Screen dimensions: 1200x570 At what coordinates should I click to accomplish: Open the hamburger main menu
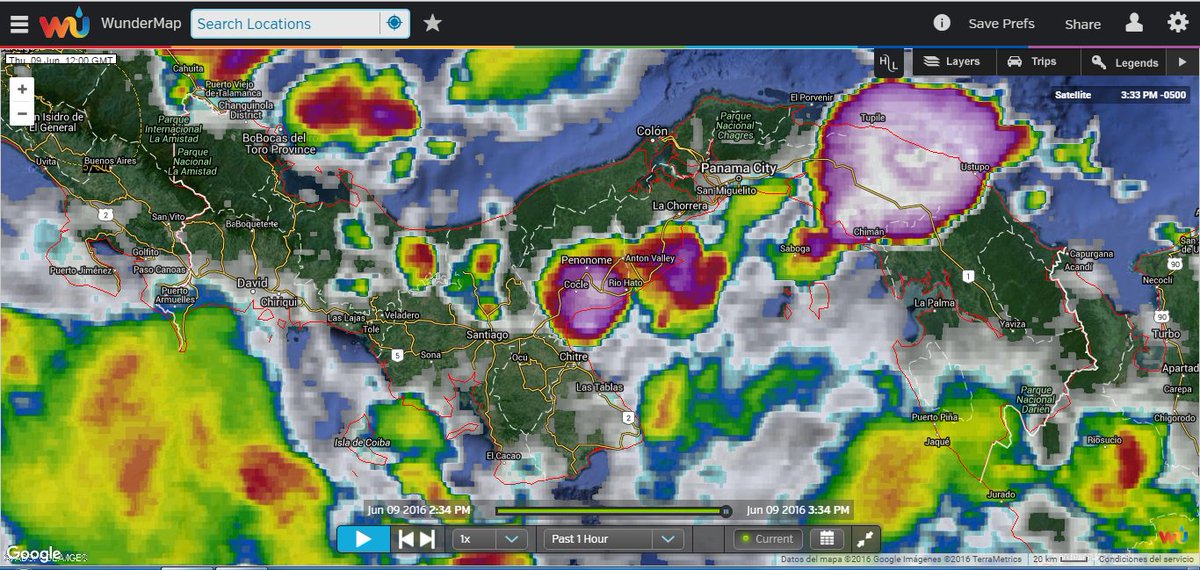(x=18, y=23)
